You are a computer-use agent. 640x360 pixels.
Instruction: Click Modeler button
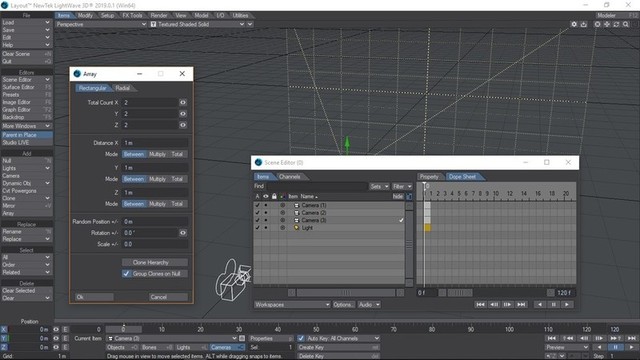[x=617, y=16]
